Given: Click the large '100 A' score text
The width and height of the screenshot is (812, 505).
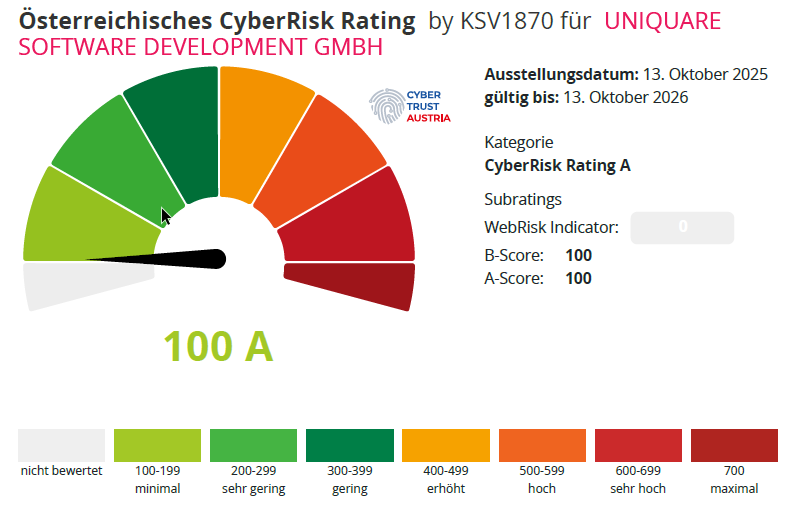Looking at the screenshot, I should pyautogui.click(x=218, y=346).
